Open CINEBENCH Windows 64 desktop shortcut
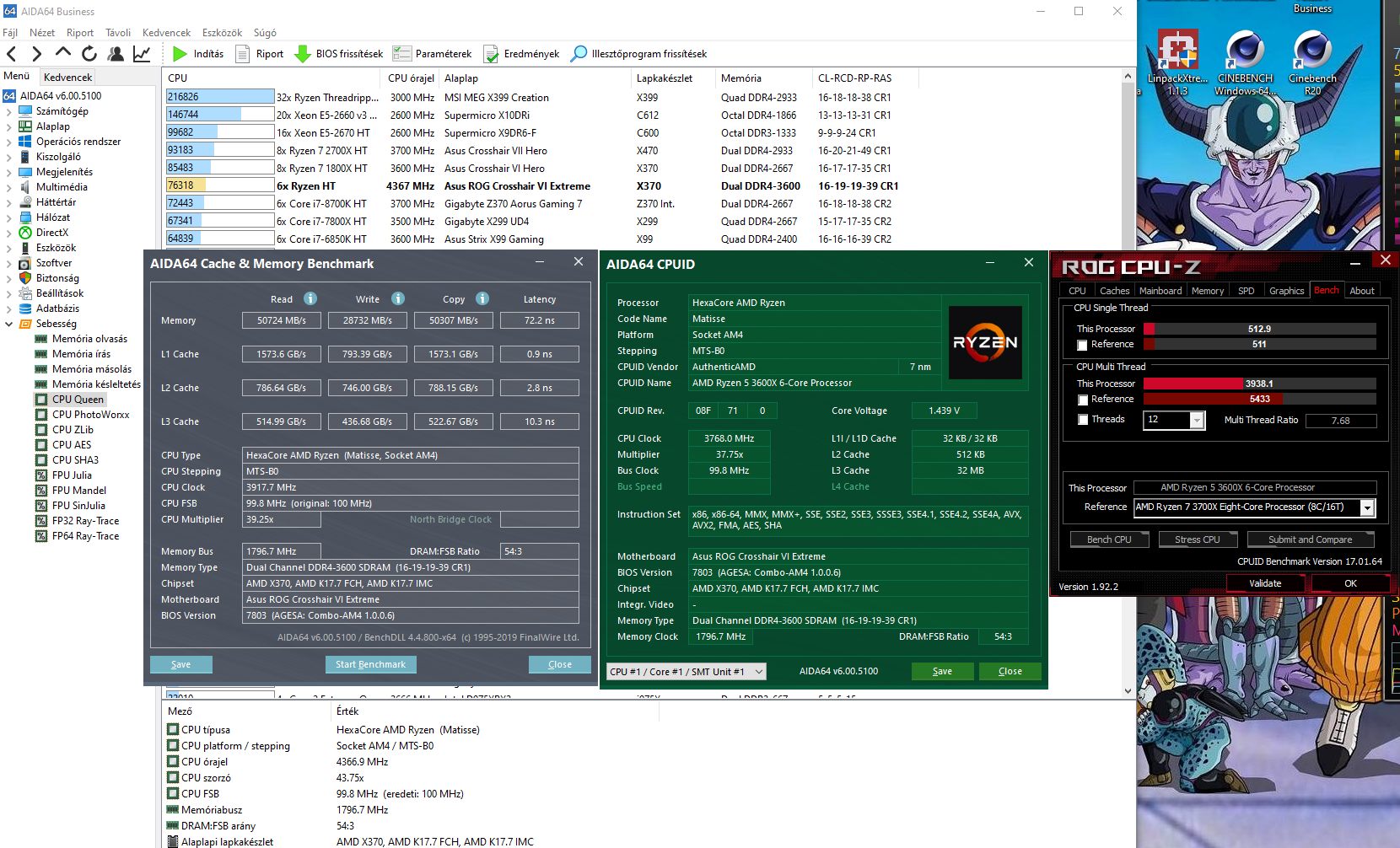 point(1245,63)
